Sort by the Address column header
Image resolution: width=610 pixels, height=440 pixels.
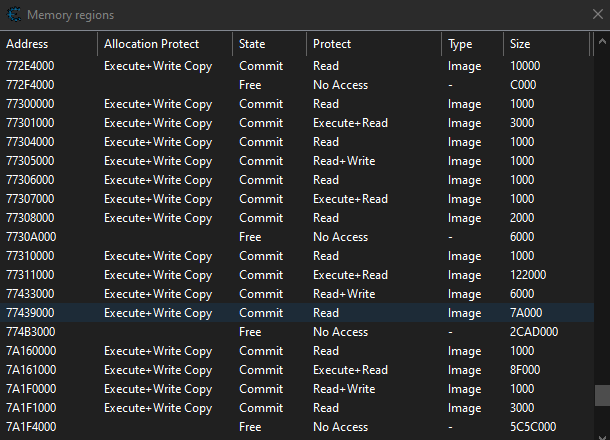click(x=27, y=44)
